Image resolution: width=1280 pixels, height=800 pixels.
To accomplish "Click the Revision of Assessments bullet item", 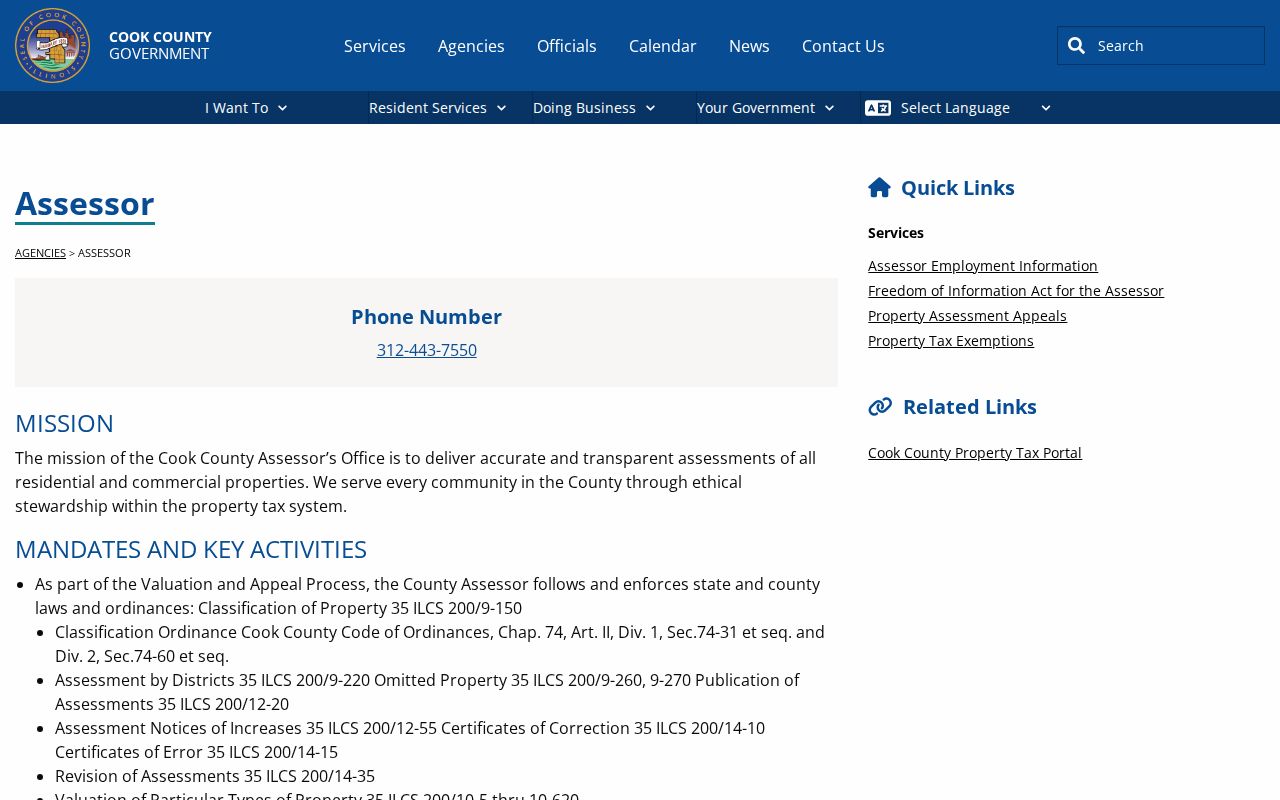I will [x=215, y=776].
